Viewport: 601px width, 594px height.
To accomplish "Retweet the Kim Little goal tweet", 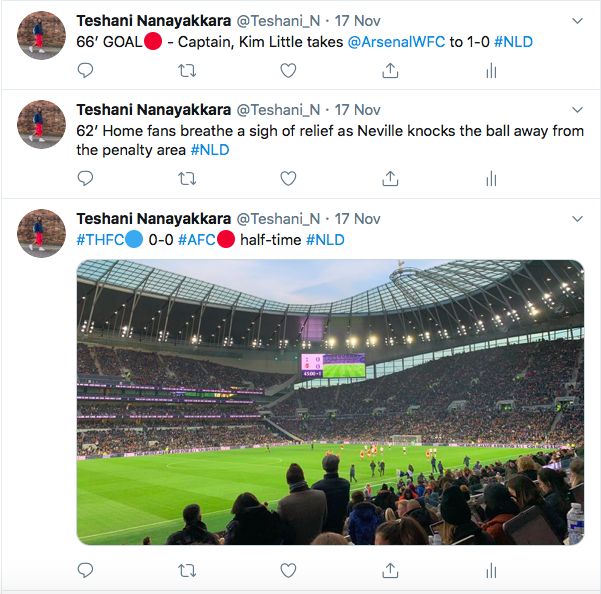I will tap(187, 70).
